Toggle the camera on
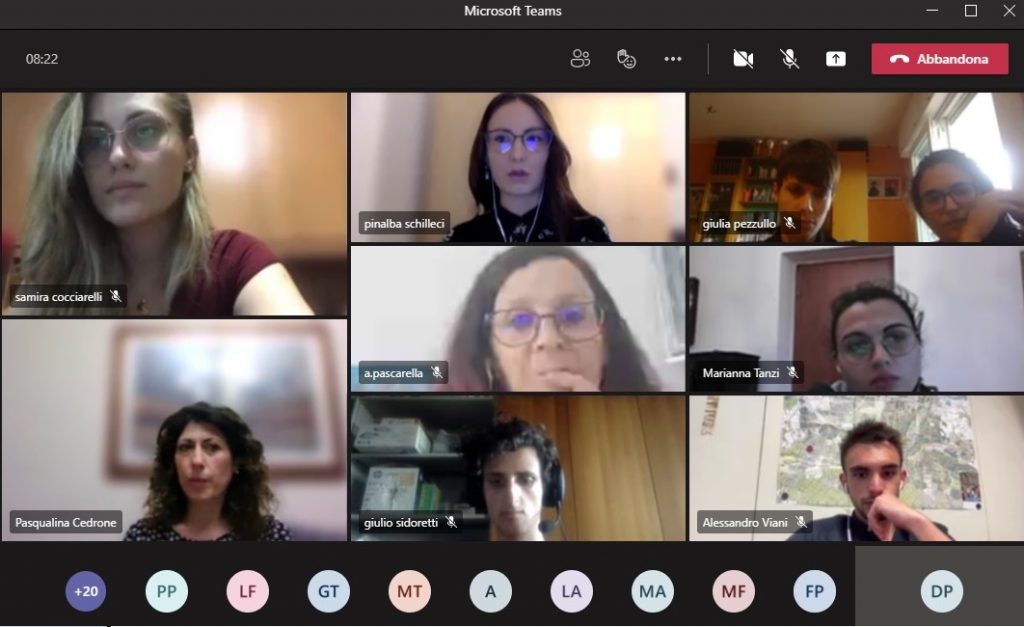1024x627 pixels. (x=743, y=59)
